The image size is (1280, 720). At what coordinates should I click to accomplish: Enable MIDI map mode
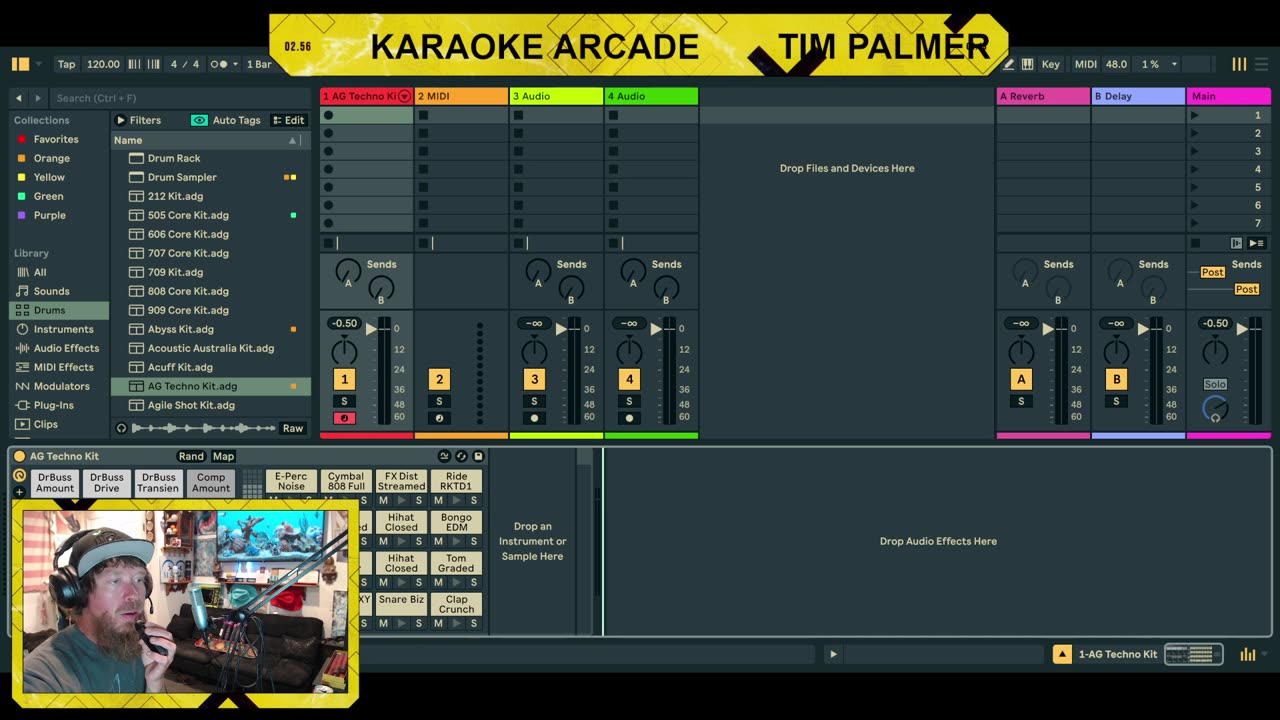(1085, 64)
